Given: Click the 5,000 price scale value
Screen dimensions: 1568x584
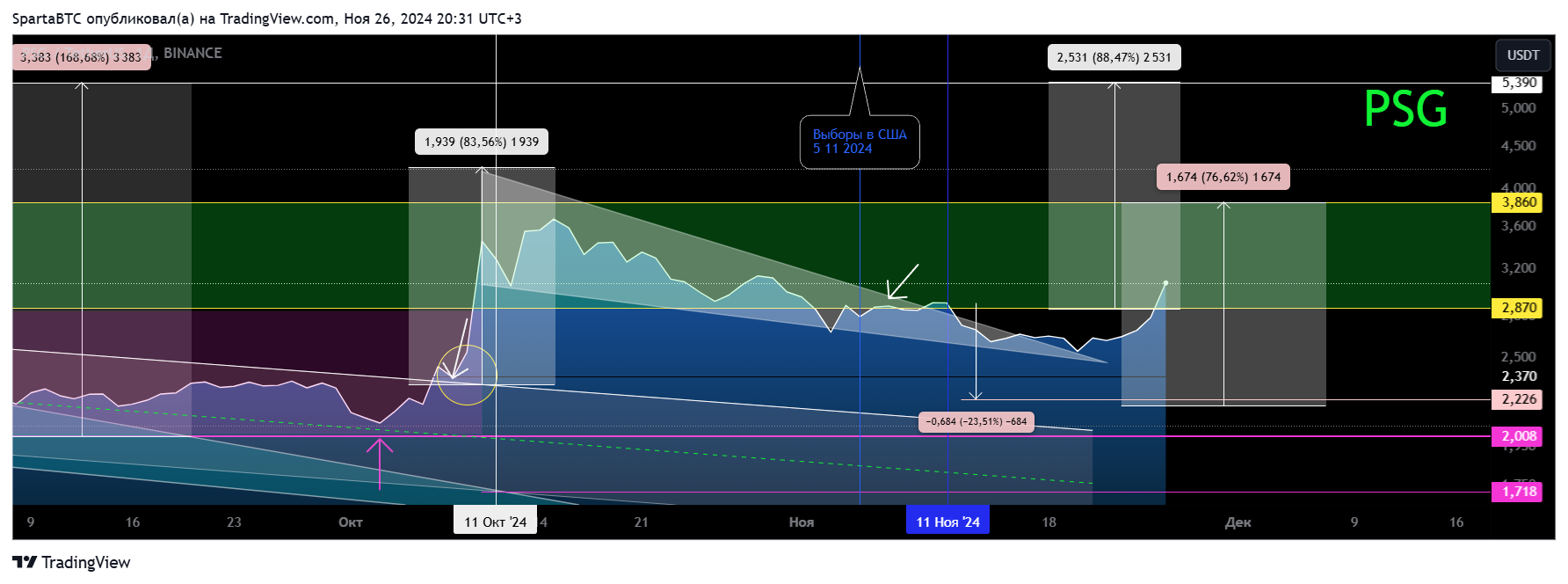Looking at the screenshot, I should click(1518, 108).
